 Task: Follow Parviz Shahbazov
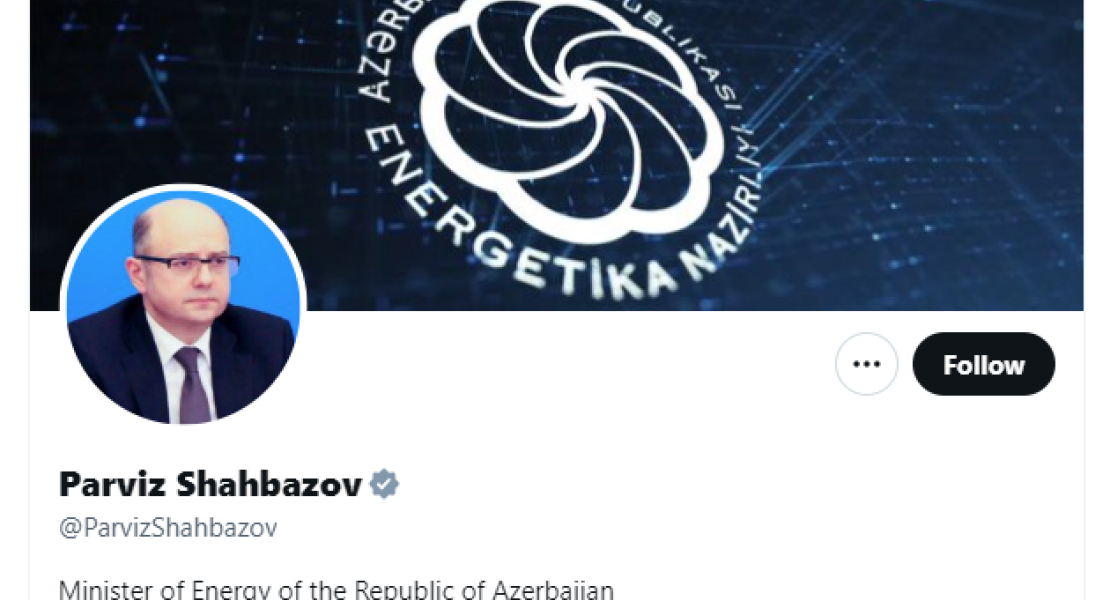(983, 364)
